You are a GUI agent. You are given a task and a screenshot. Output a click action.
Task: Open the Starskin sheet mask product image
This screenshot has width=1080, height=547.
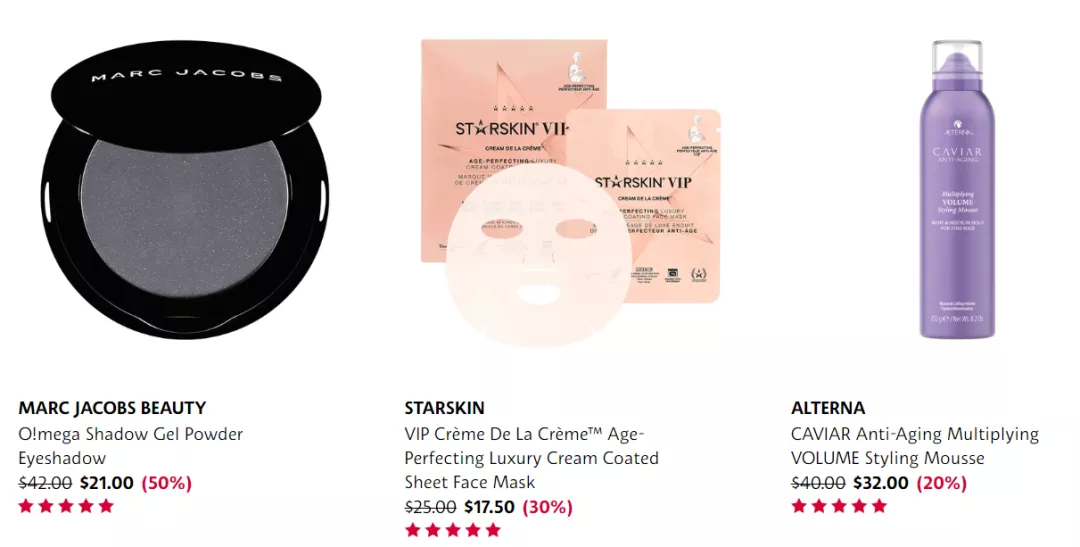click(571, 192)
